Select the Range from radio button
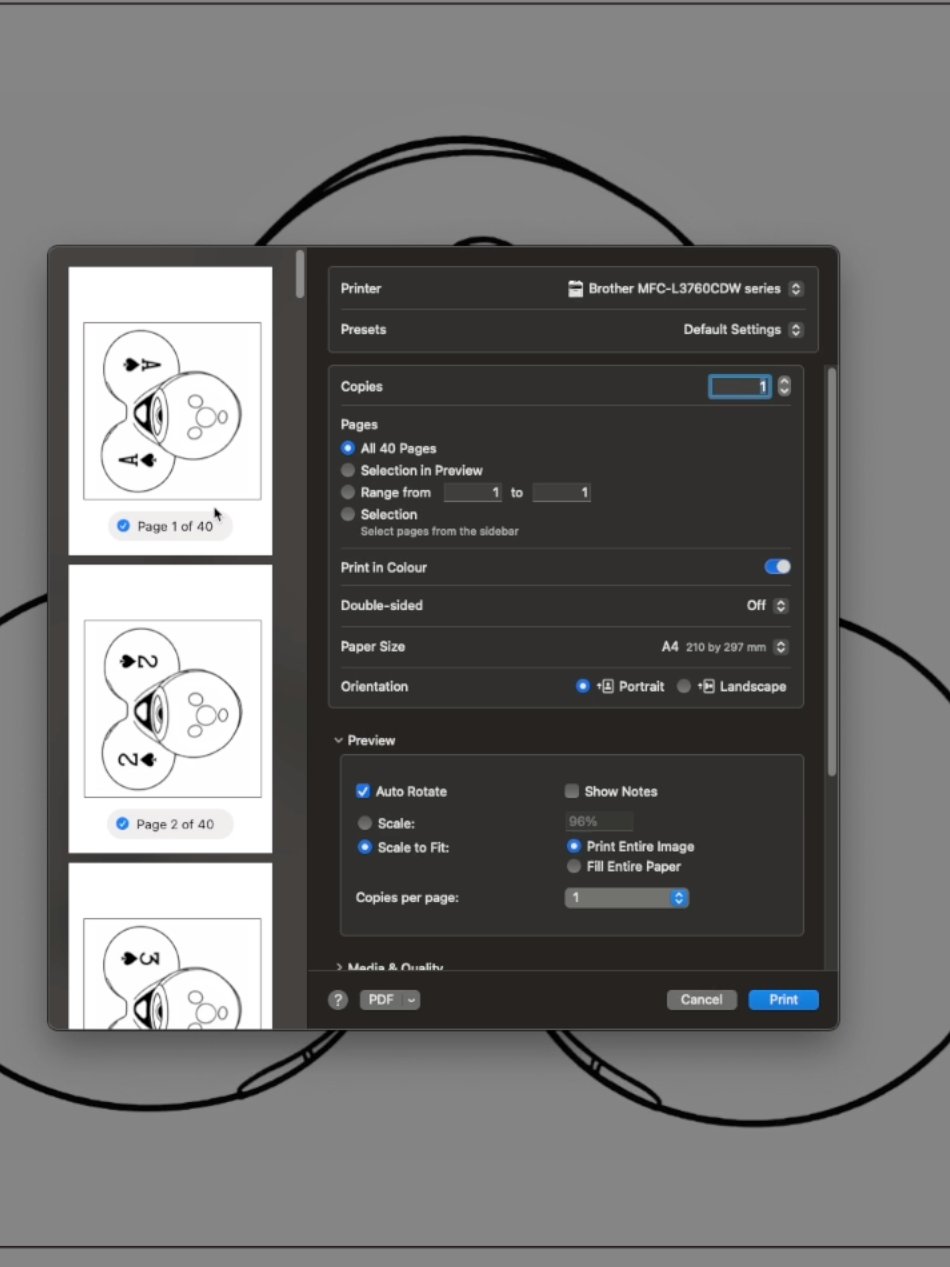950x1267 pixels. [348, 492]
